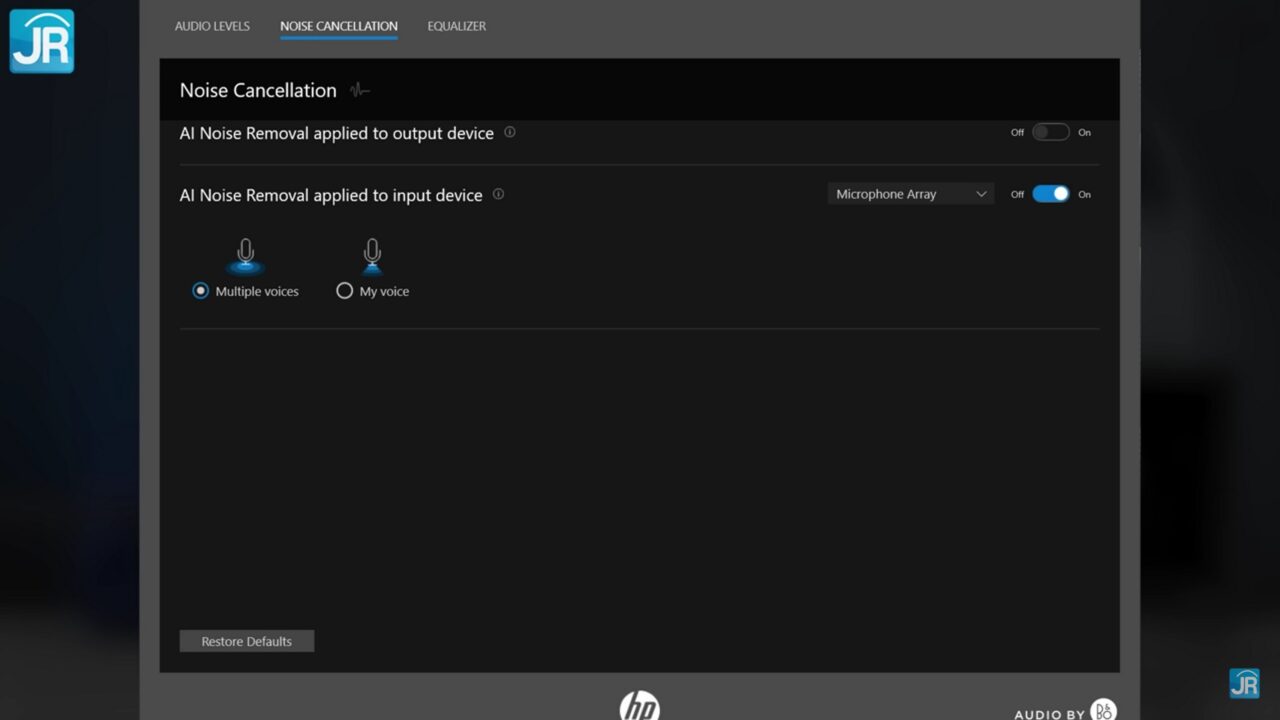
Task: Switch to the Audio Levels tab
Action: [x=212, y=26]
